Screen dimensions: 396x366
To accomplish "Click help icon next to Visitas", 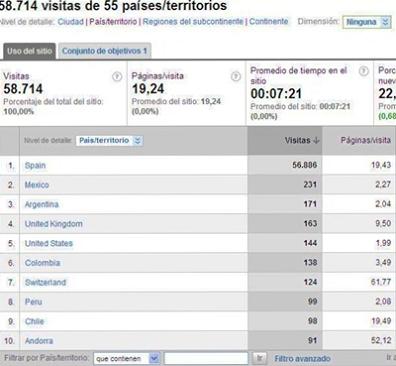I will point(117,77).
